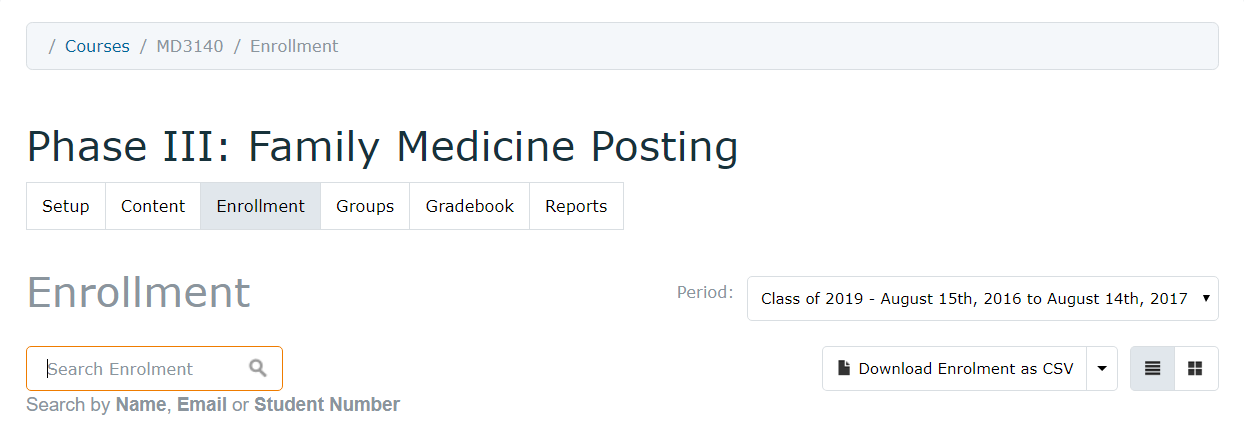1244x445 pixels.
Task: Click the Phase III: Family Medicine Posting title
Action: click(x=382, y=146)
